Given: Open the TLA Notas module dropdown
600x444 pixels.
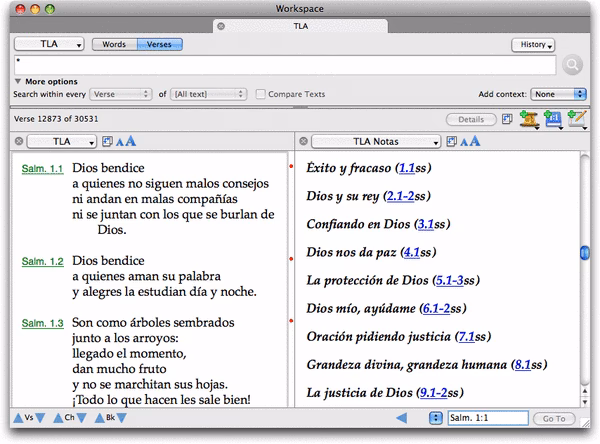Looking at the screenshot, I should (x=375, y=142).
